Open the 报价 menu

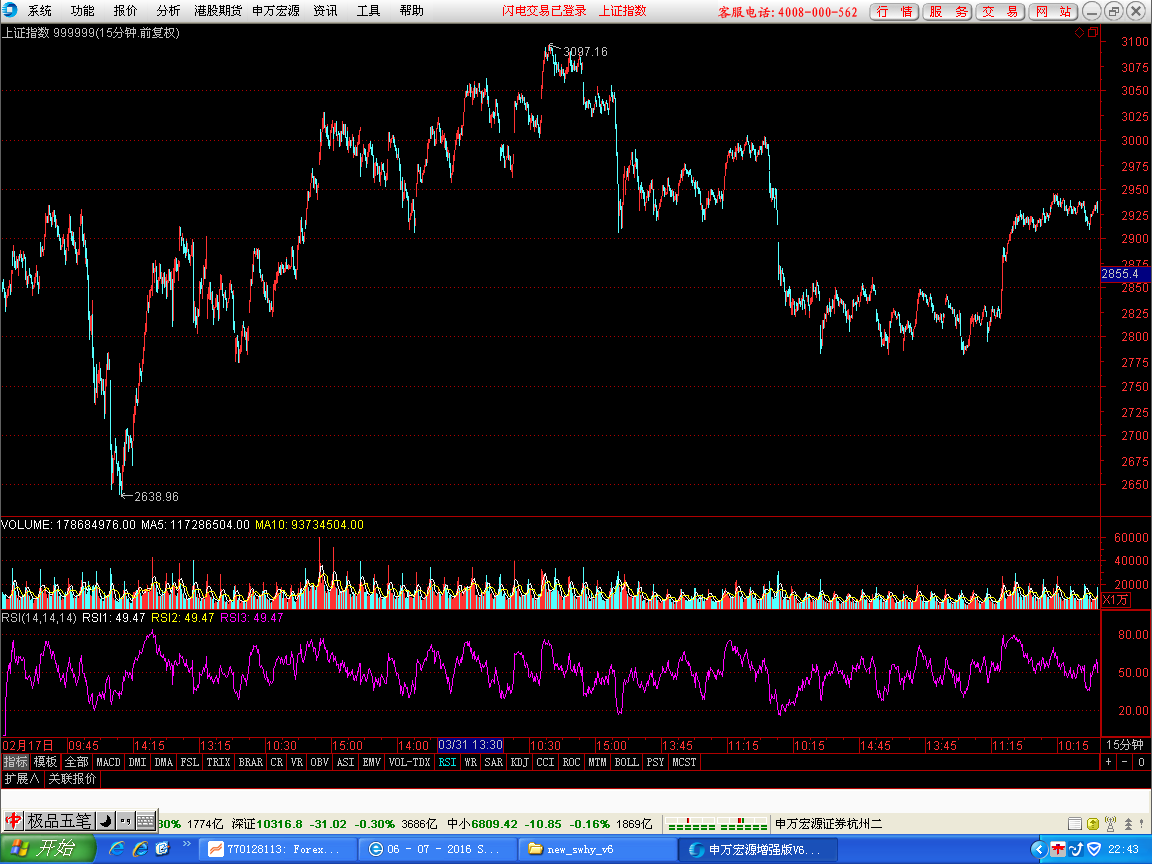coord(125,11)
